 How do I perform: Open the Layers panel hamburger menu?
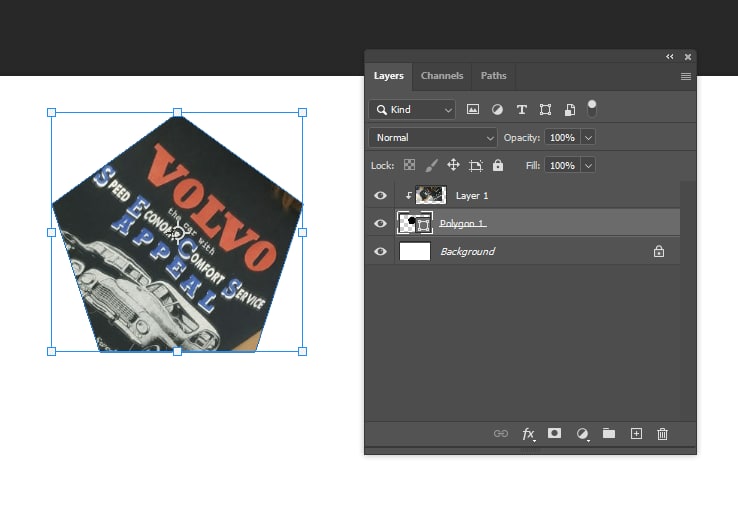(686, 76)
